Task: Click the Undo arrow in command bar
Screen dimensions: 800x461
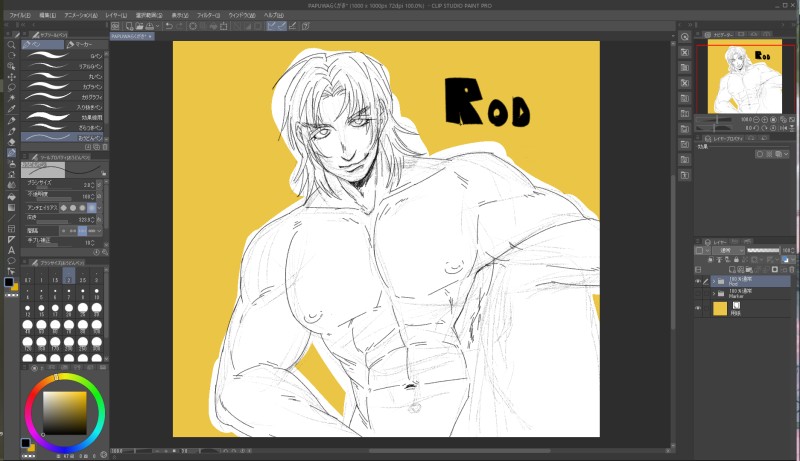Action: point(169,26)
